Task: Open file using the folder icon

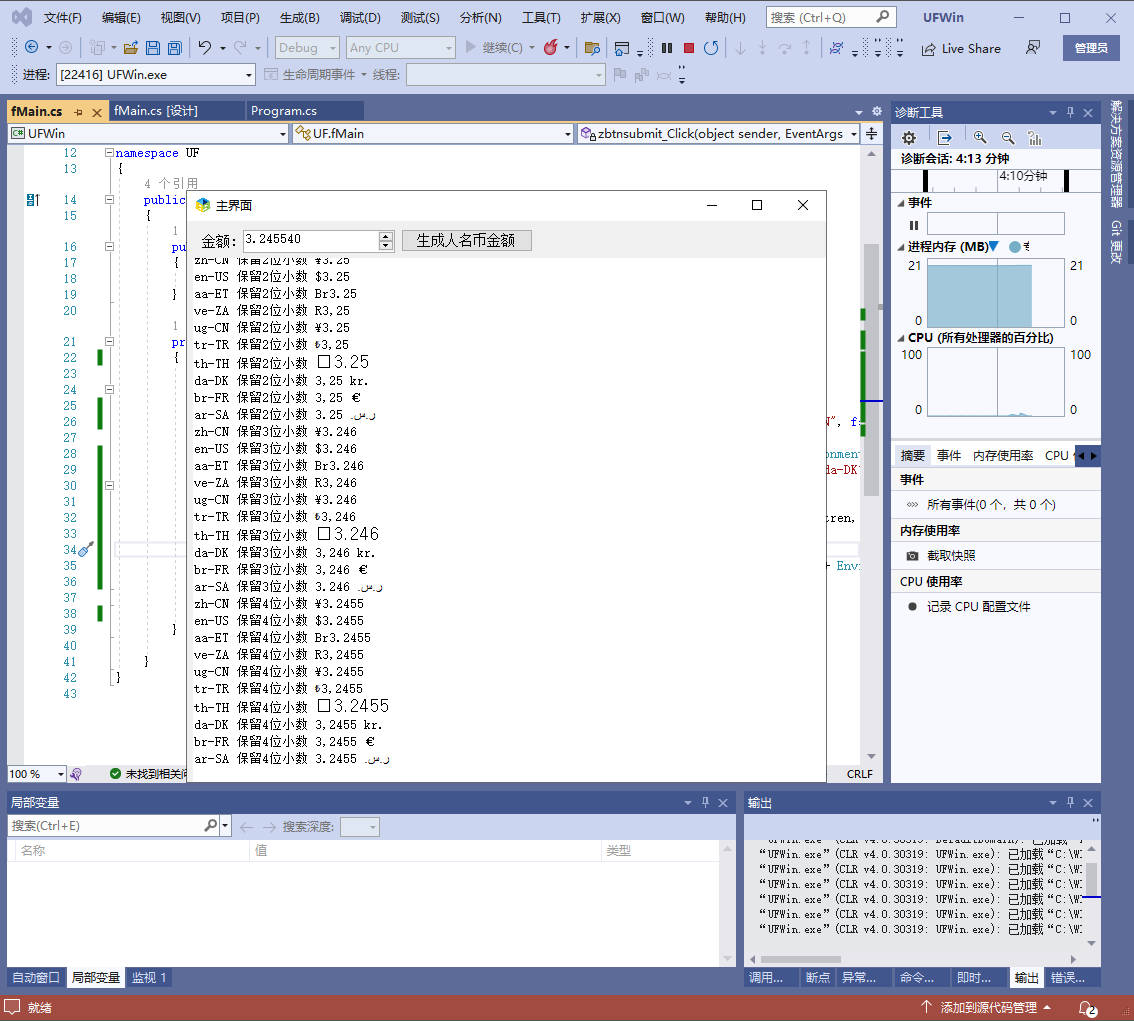Action: [131, 48]
